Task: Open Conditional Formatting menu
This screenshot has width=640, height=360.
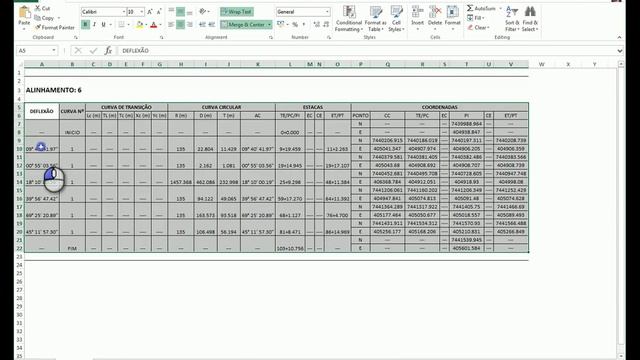Action: tap(349, 19)
